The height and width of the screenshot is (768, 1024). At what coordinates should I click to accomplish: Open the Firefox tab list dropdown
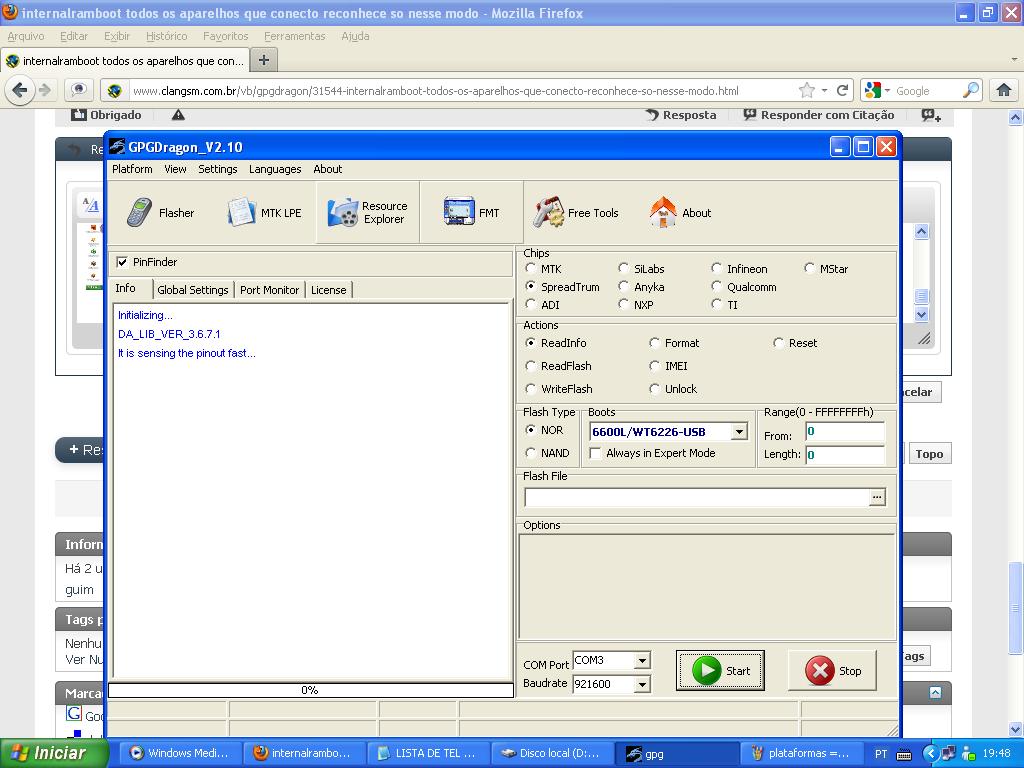1014,59
